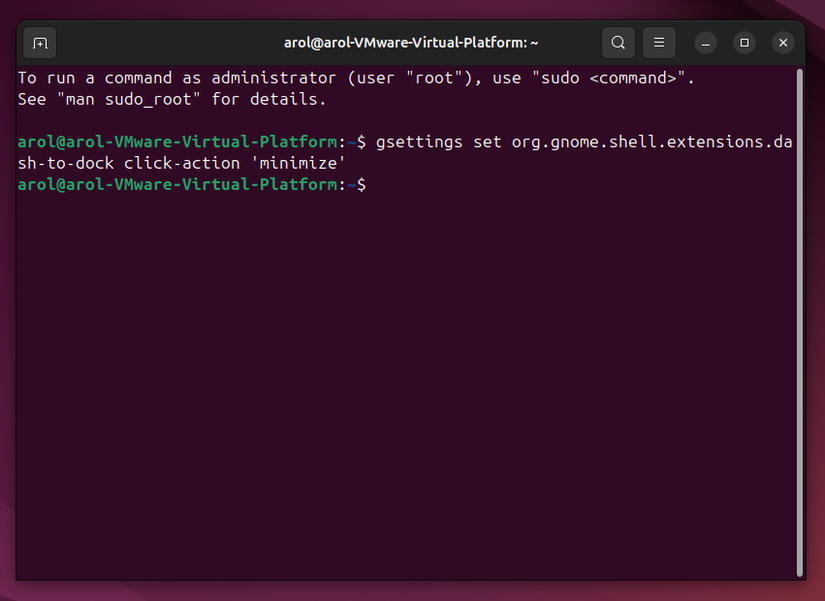Screen dimensions: 825x601
Task: Click the 'minimize' value in the command
Action: 295,163
